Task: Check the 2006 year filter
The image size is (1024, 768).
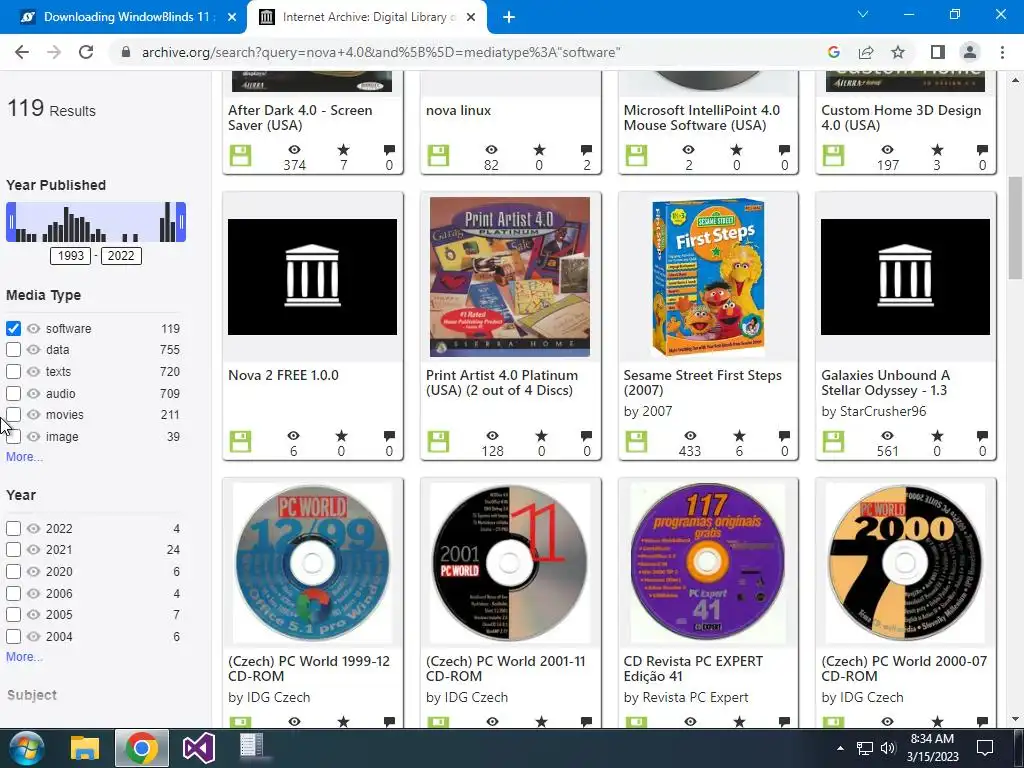Action: 13,594
